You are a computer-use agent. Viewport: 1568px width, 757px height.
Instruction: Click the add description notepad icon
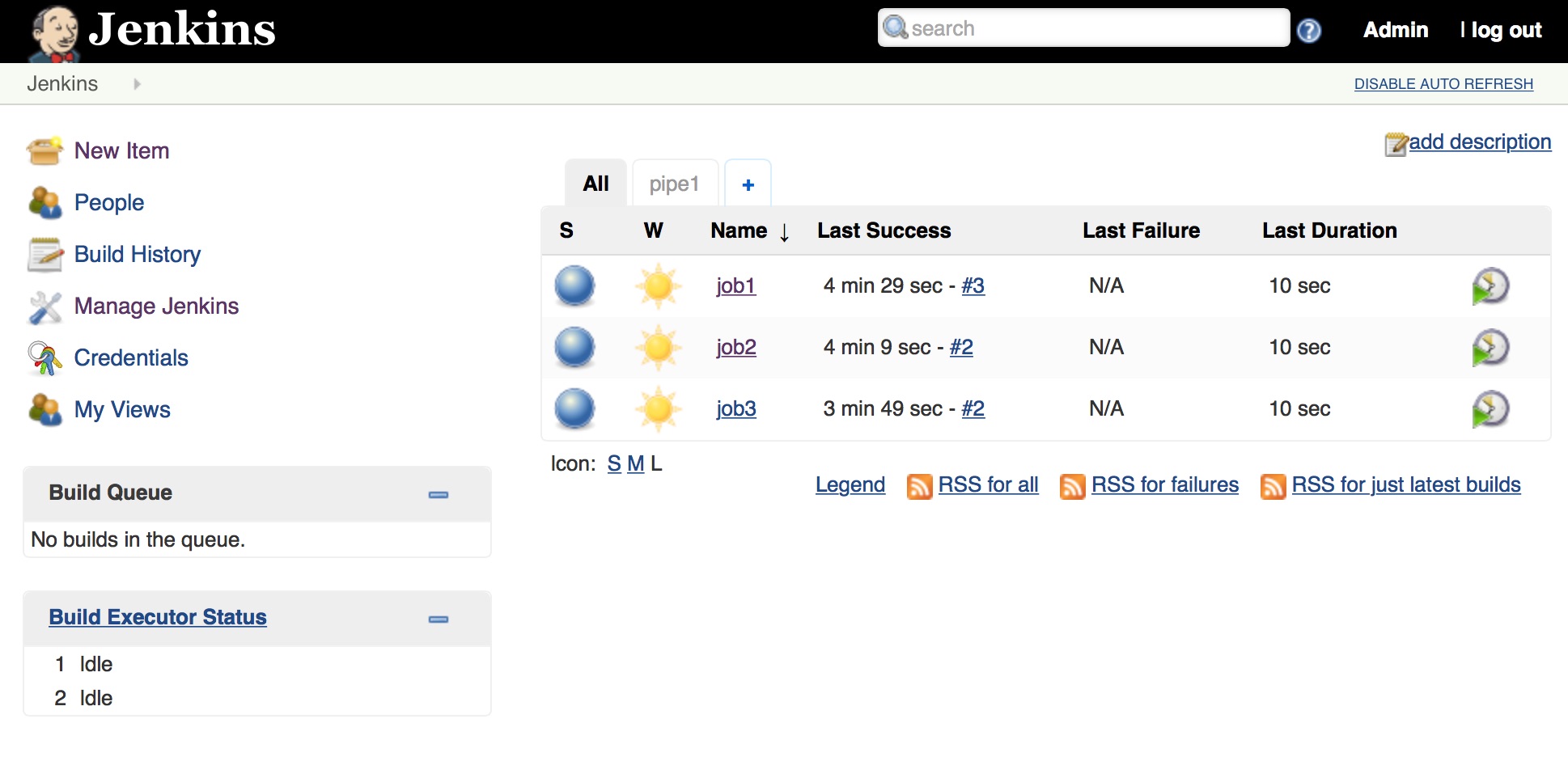coord(1396,144)
